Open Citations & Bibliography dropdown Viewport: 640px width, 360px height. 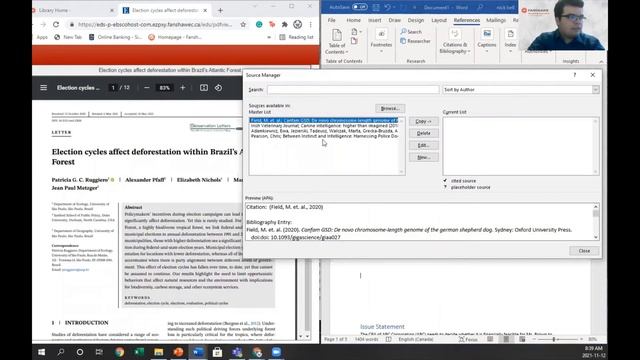point(455,42)
